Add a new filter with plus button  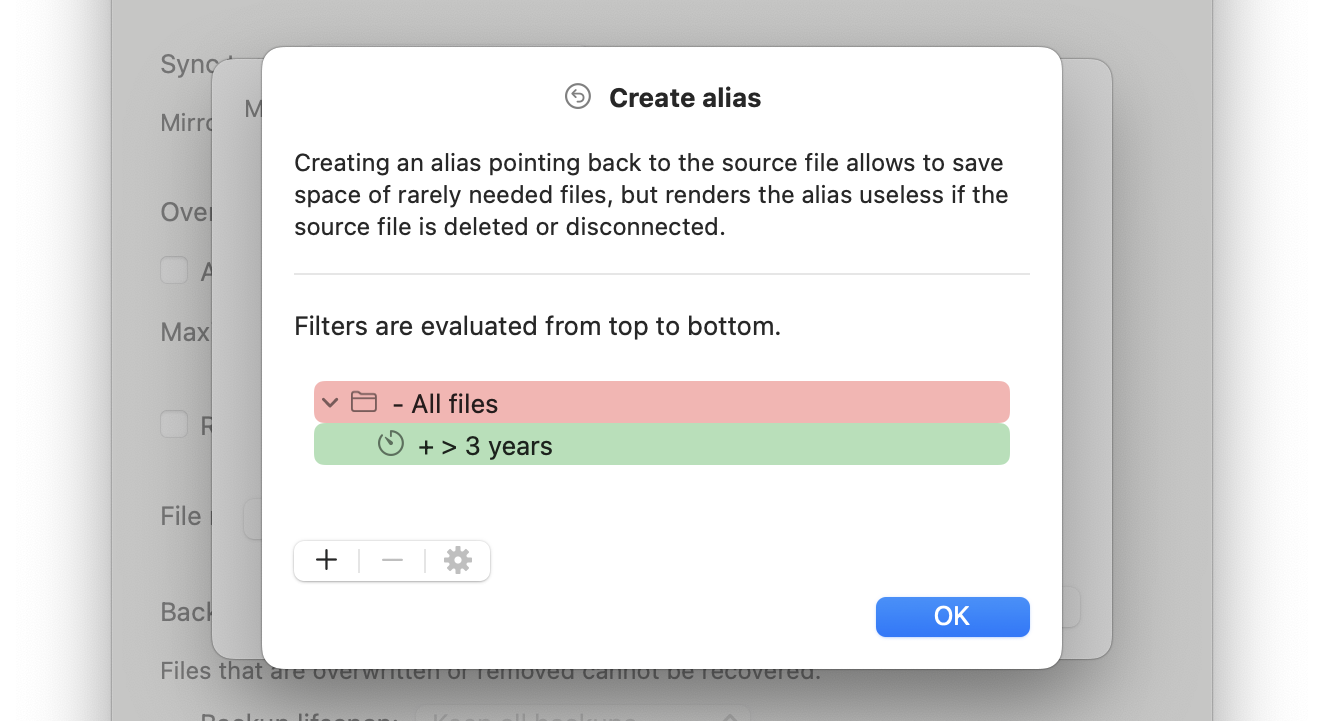[x=326, y=561]
